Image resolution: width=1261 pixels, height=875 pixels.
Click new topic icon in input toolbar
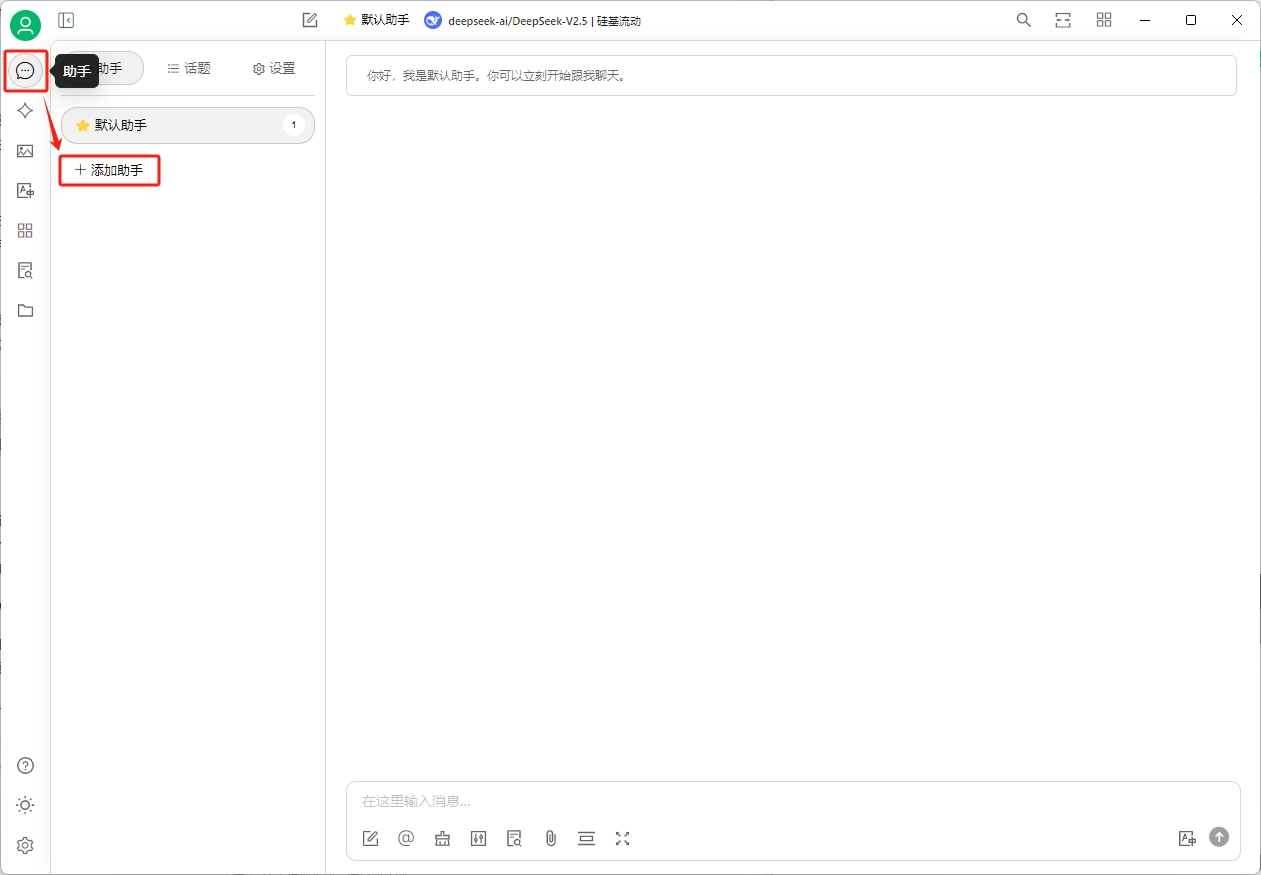pyautogui.click(x=371, y=839)
